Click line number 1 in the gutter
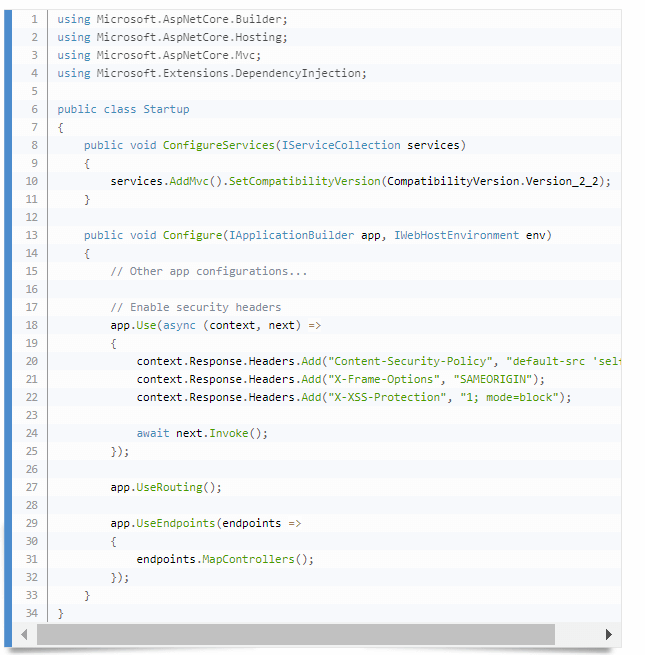The image size is (645, 655). [x=34, y=19]
